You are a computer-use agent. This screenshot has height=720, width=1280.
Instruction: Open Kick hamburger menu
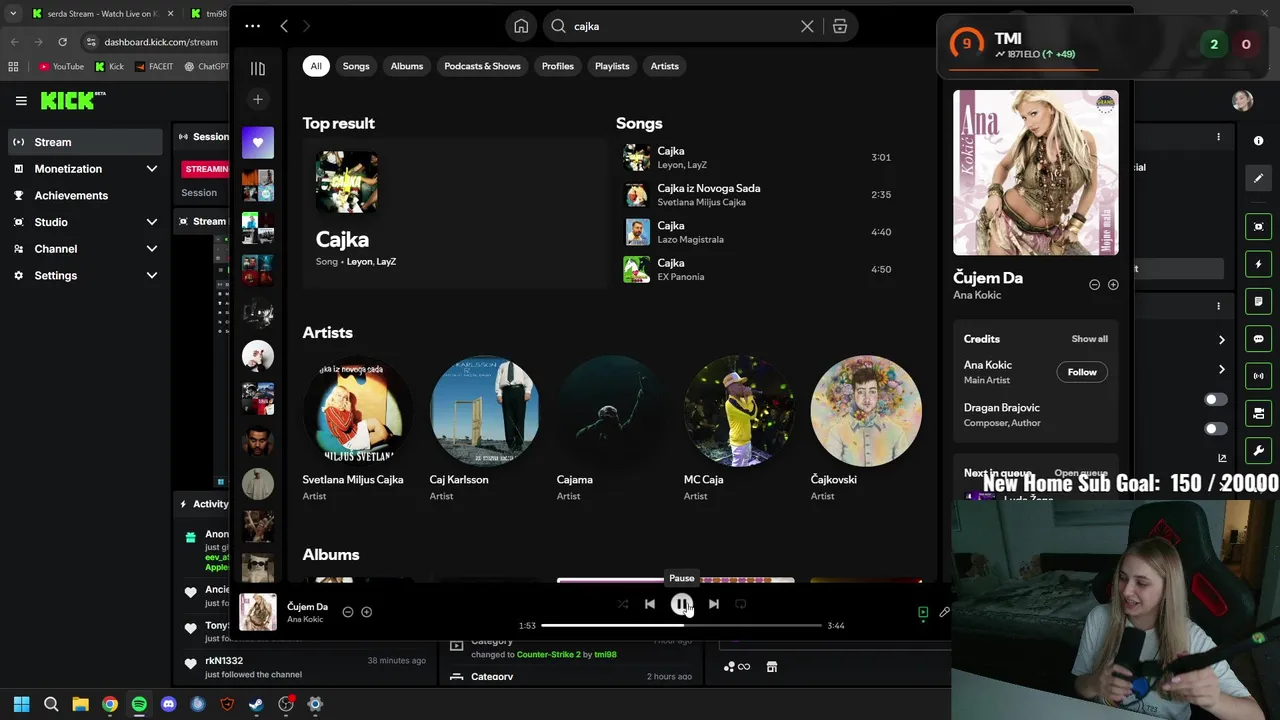coord(21,101)
